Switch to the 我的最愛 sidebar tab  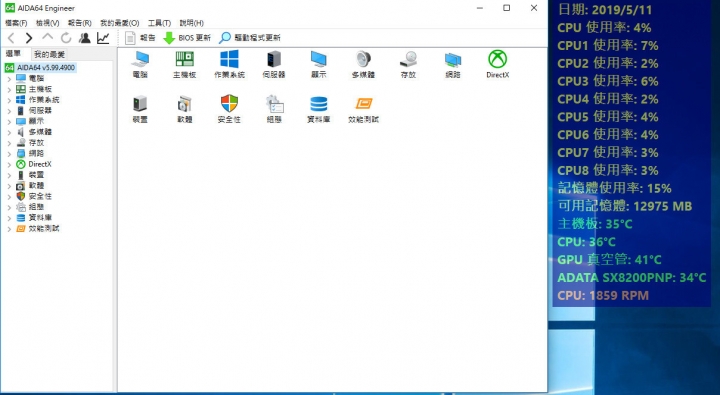(49, 54)
